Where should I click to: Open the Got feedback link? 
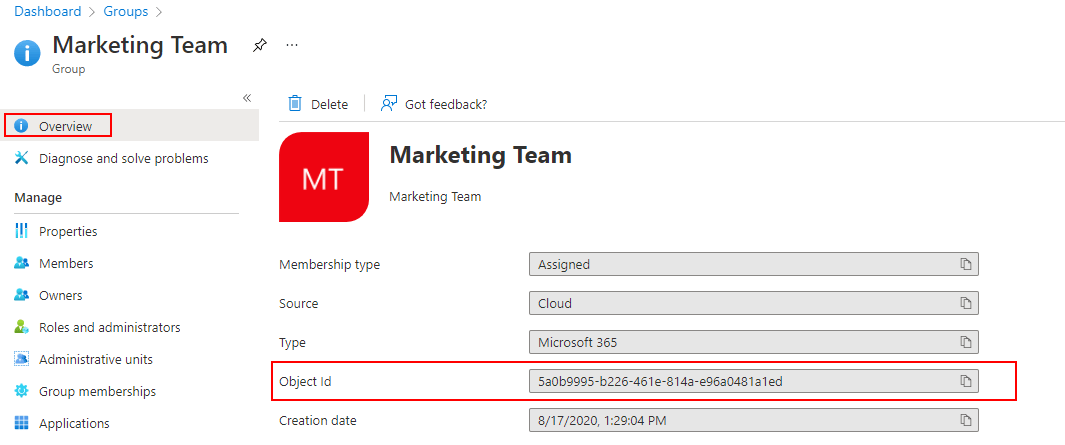(434, 104)
